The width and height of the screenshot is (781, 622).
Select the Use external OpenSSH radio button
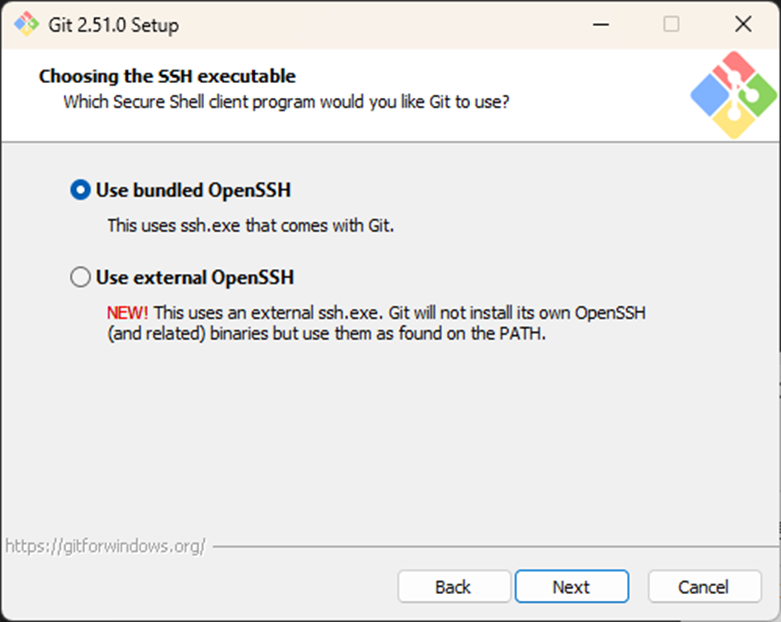(x=80, y=278)
